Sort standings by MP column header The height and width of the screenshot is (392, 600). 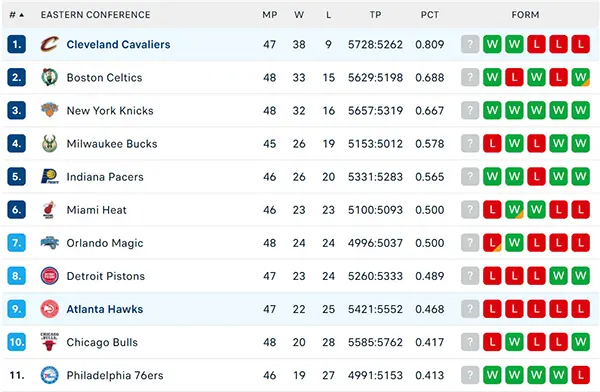tap(270, 15)
